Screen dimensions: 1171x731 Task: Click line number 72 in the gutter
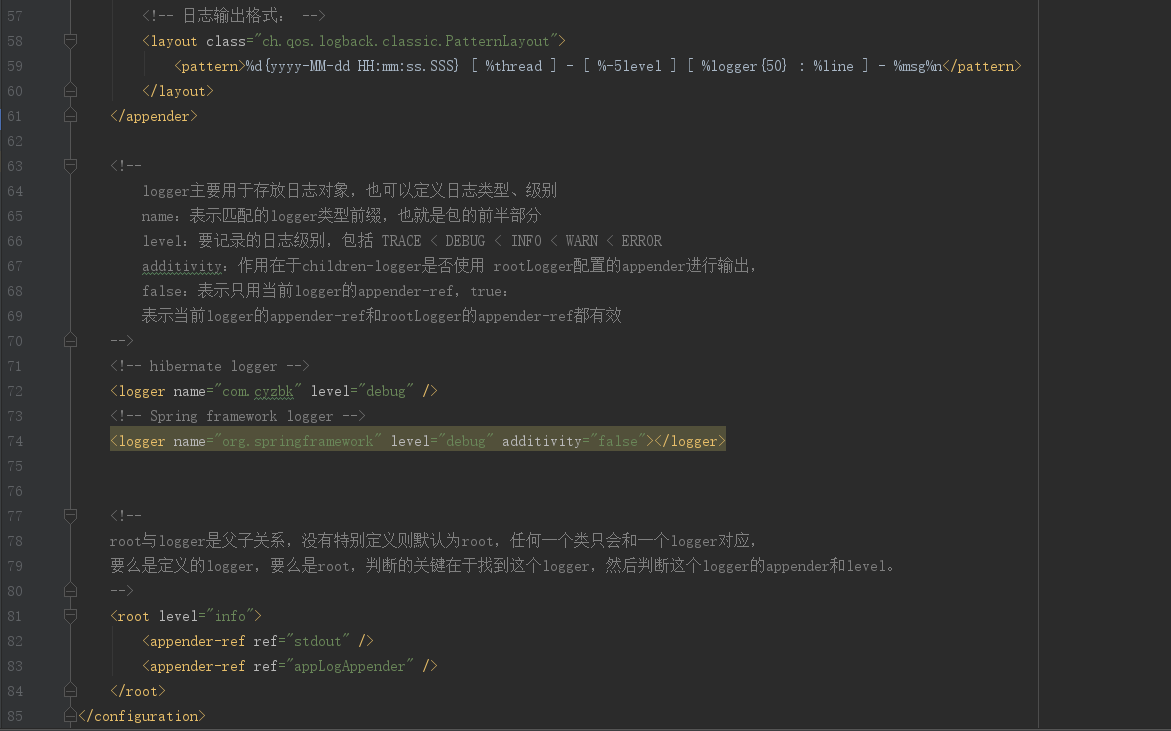(x=15, y=391)
